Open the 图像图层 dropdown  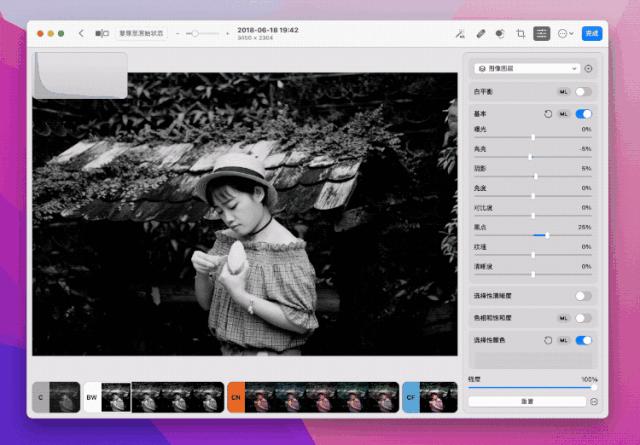pyautogui.click(x=526, y=69)
